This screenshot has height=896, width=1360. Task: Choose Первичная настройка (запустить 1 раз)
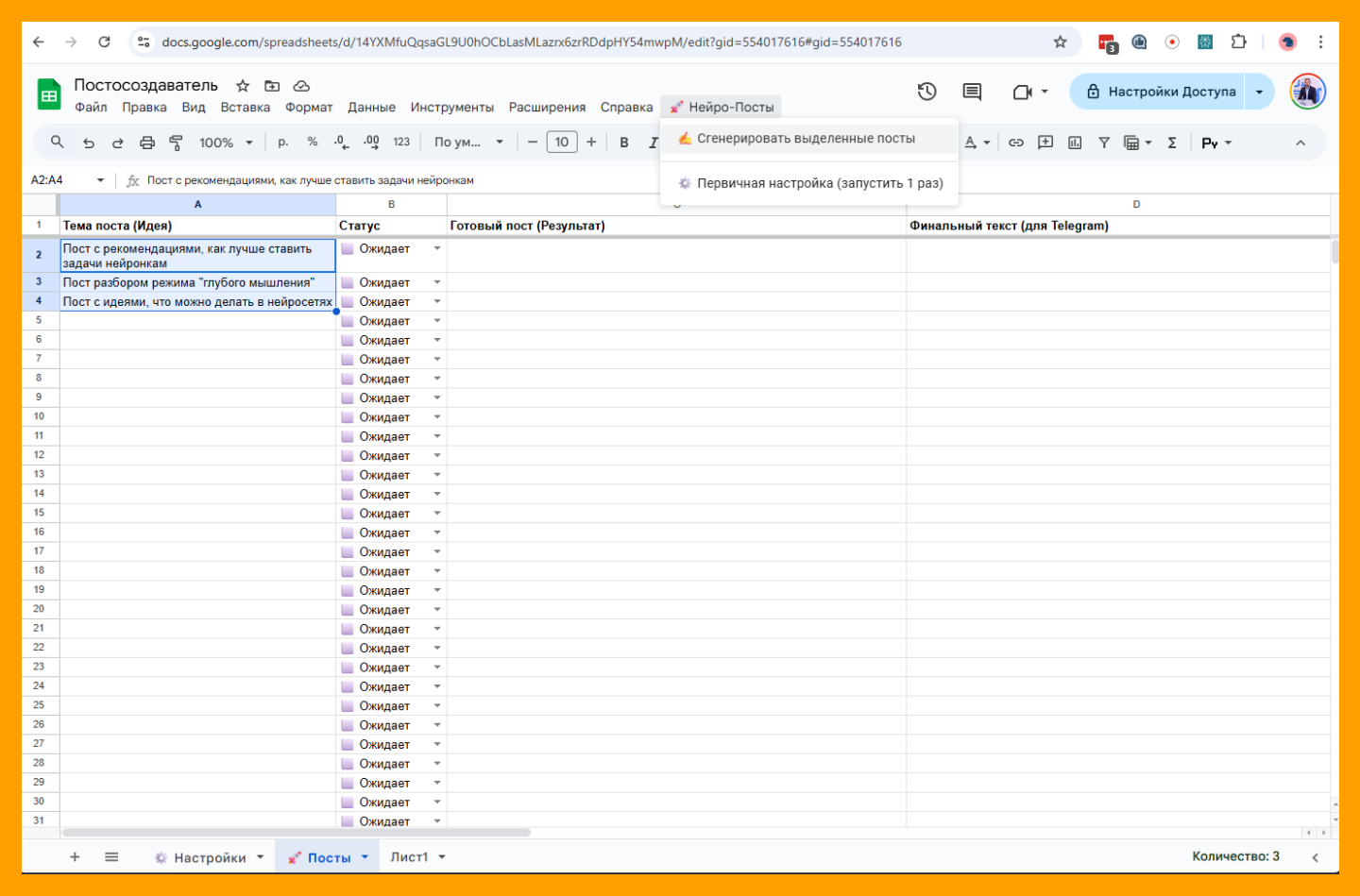[x=819, y=183]
